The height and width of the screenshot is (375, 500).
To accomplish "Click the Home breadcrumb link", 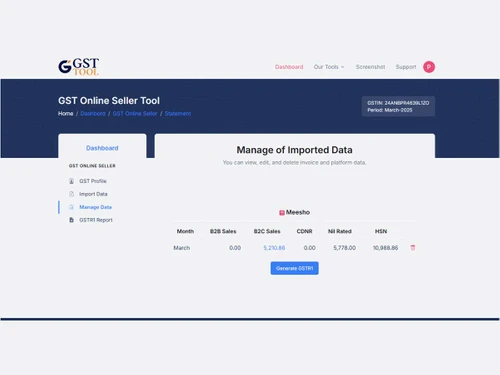I will [65, 114].
